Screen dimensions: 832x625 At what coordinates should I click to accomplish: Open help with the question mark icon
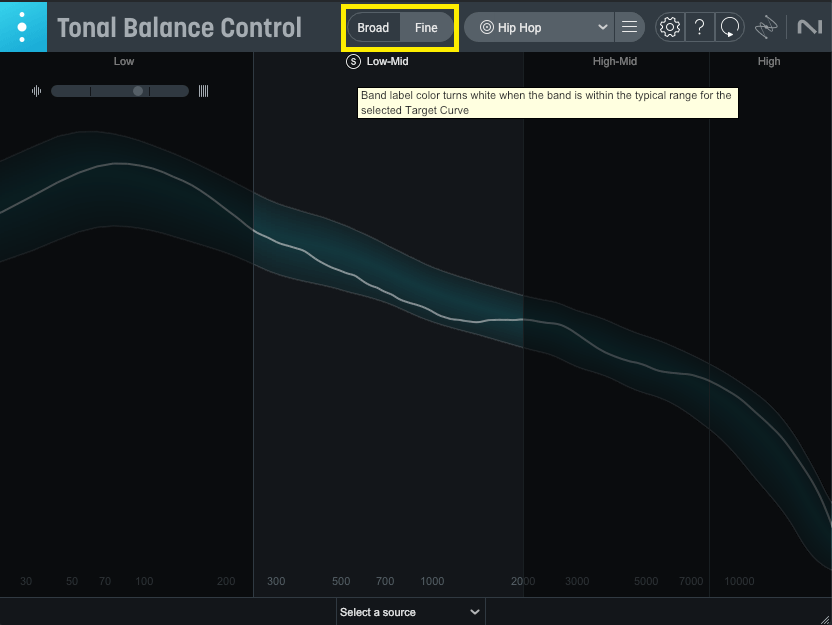pos(700,27)
